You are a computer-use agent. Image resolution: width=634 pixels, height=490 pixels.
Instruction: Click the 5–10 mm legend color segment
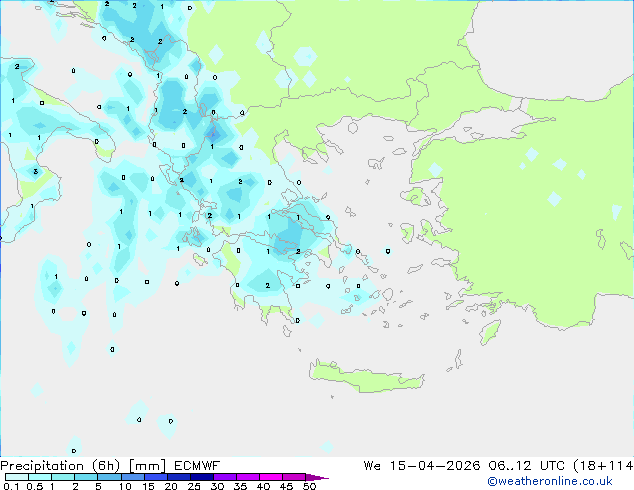pos(109,477)
